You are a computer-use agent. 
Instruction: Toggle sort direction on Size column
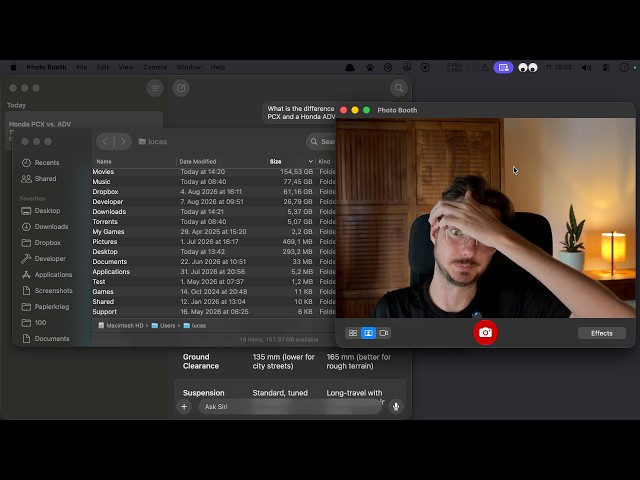tap(291, 162)
